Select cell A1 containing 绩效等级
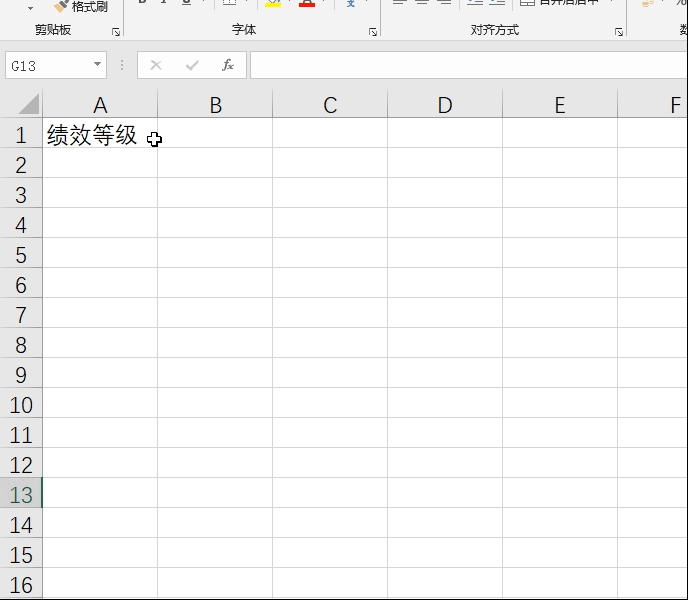Image resolution: width=688 pixels, height=600 pixels. (100, 133)
